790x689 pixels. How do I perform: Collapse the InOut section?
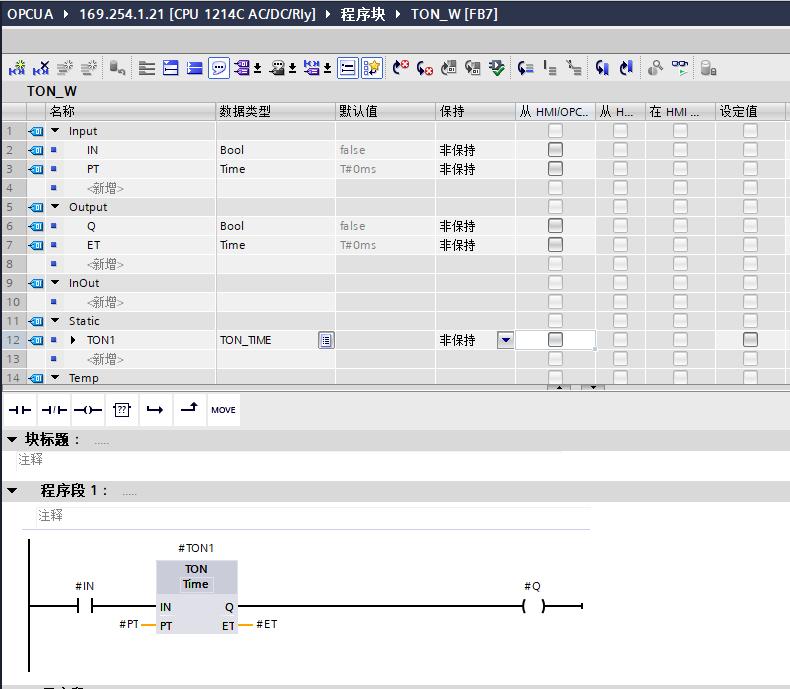55,283
